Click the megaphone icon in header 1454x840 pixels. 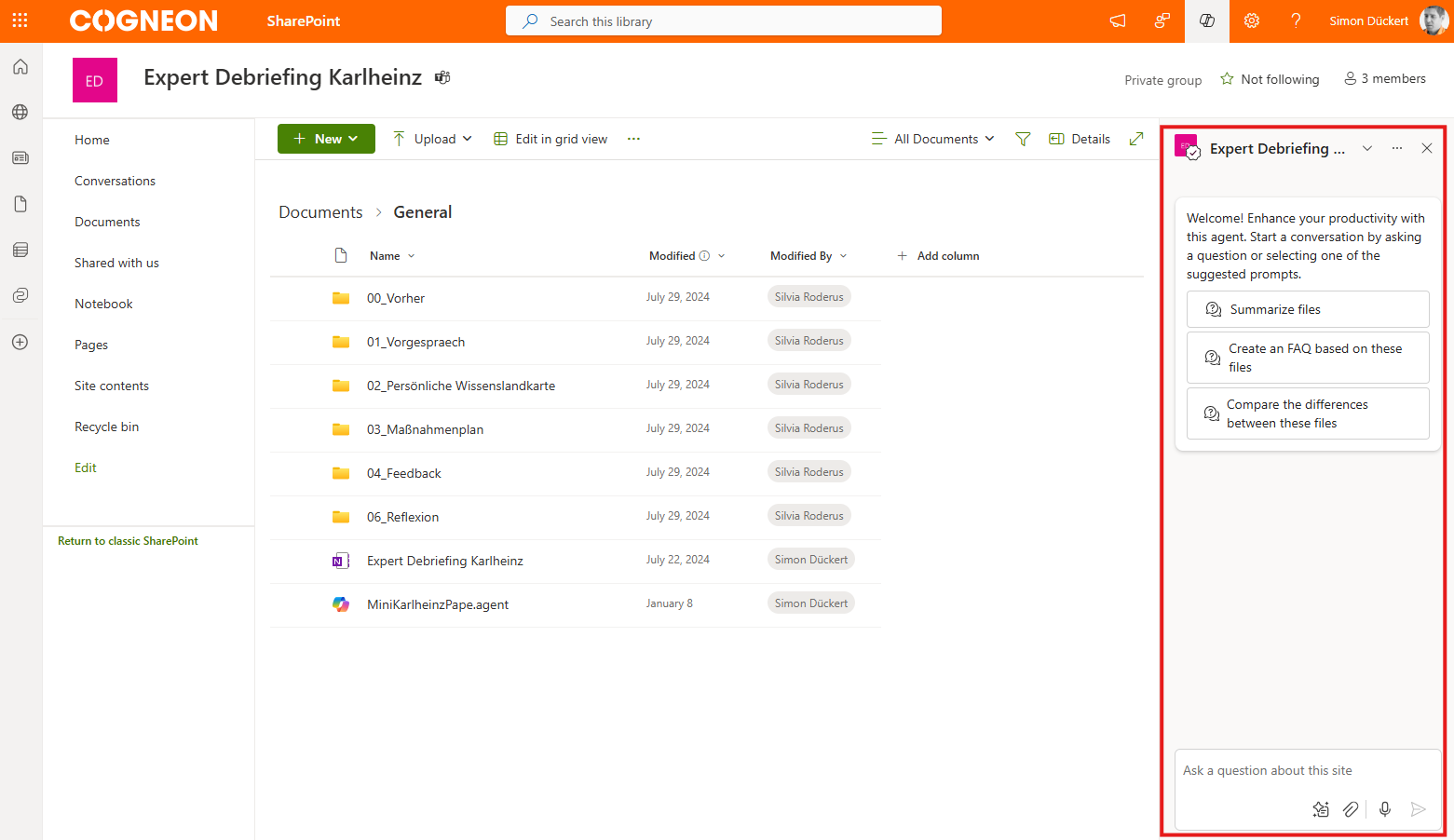1118,20
